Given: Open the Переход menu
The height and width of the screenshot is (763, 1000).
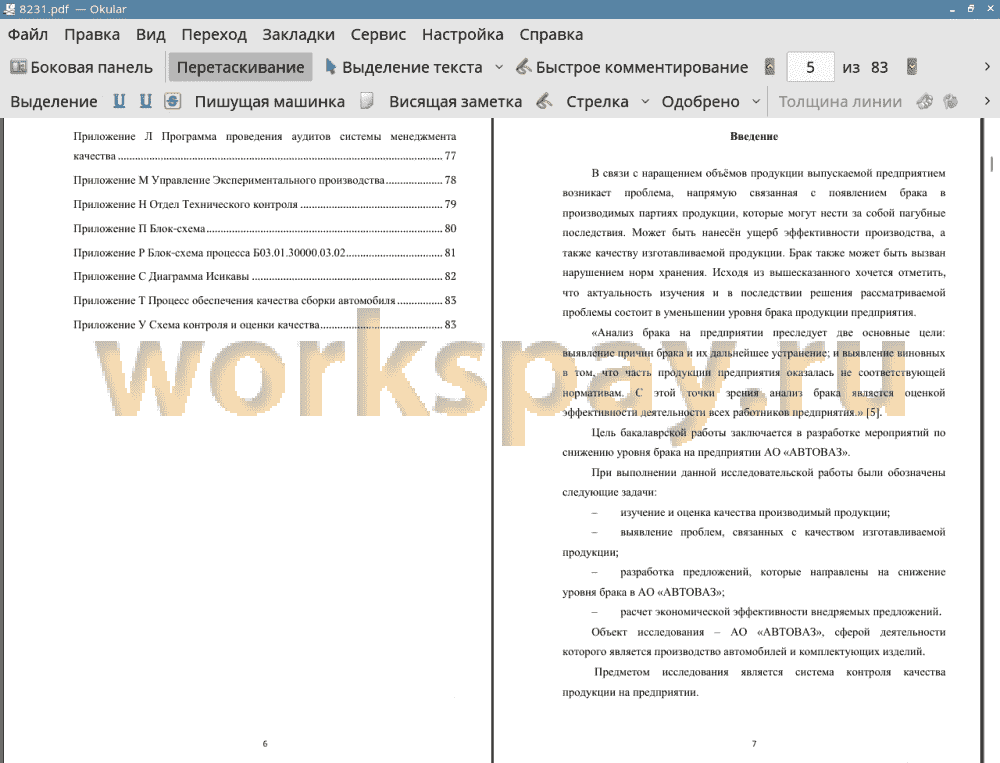Looking at the screenshot, I should click(x=214, y=34).
